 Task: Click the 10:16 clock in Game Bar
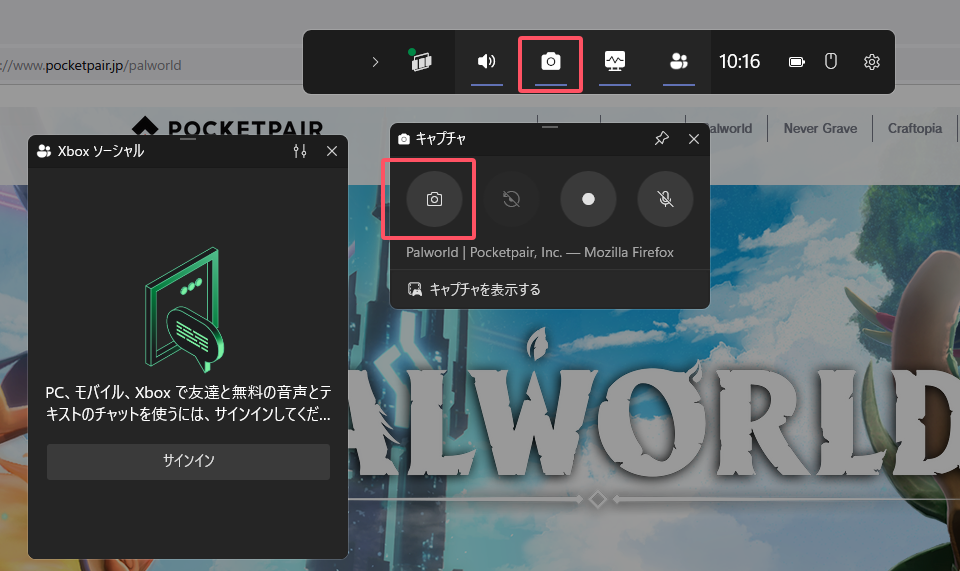coord(740,61)
